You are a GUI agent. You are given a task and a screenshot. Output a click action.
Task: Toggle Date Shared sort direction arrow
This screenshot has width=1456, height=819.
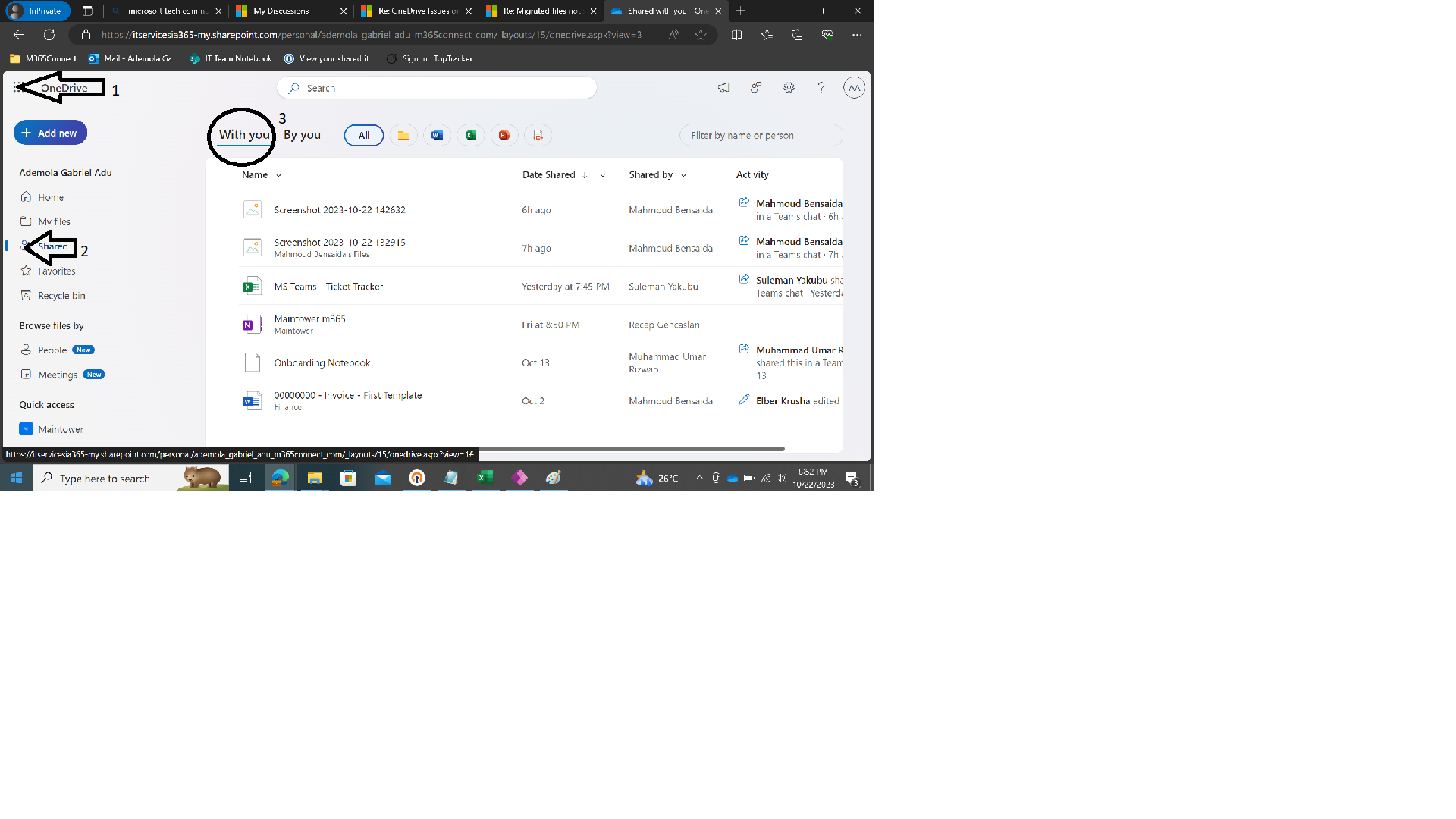585,175
